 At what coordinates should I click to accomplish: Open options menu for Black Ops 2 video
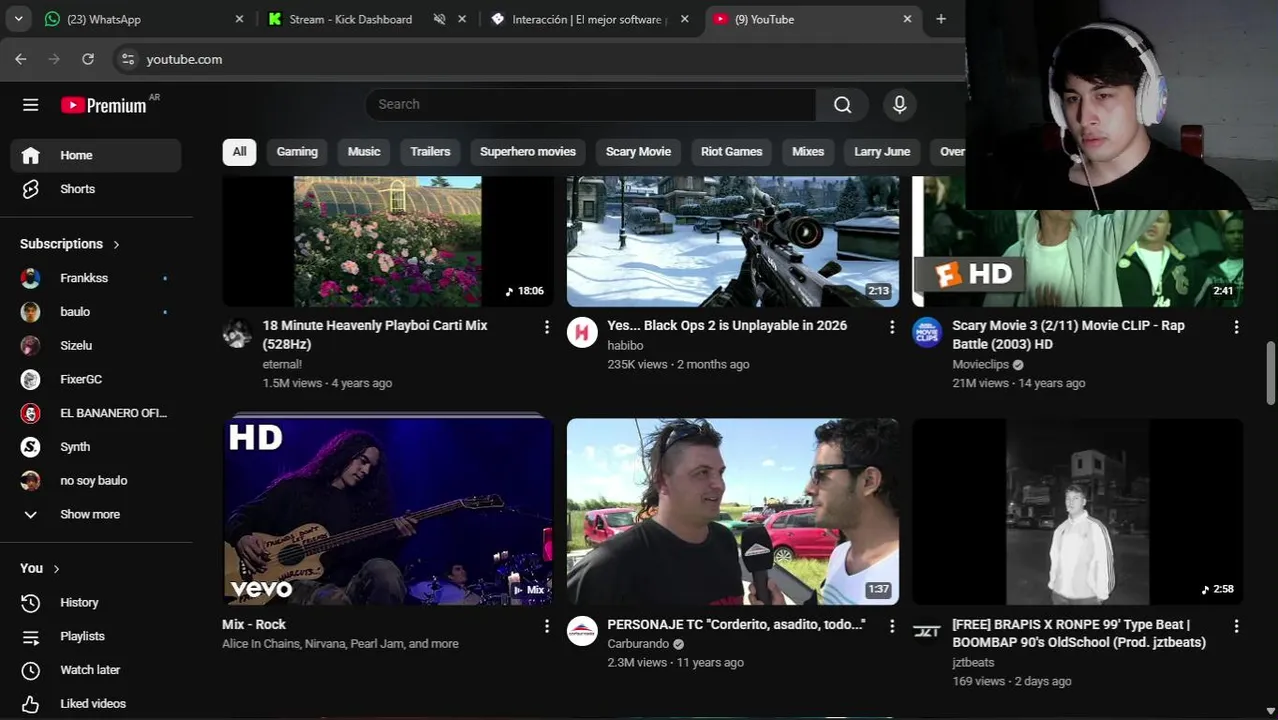(x=891, y=327)
